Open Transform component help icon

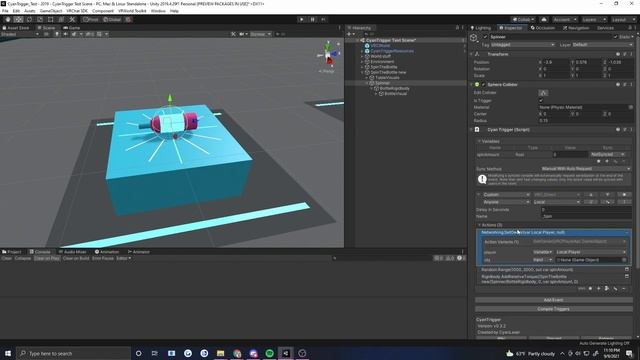point(618,54)
